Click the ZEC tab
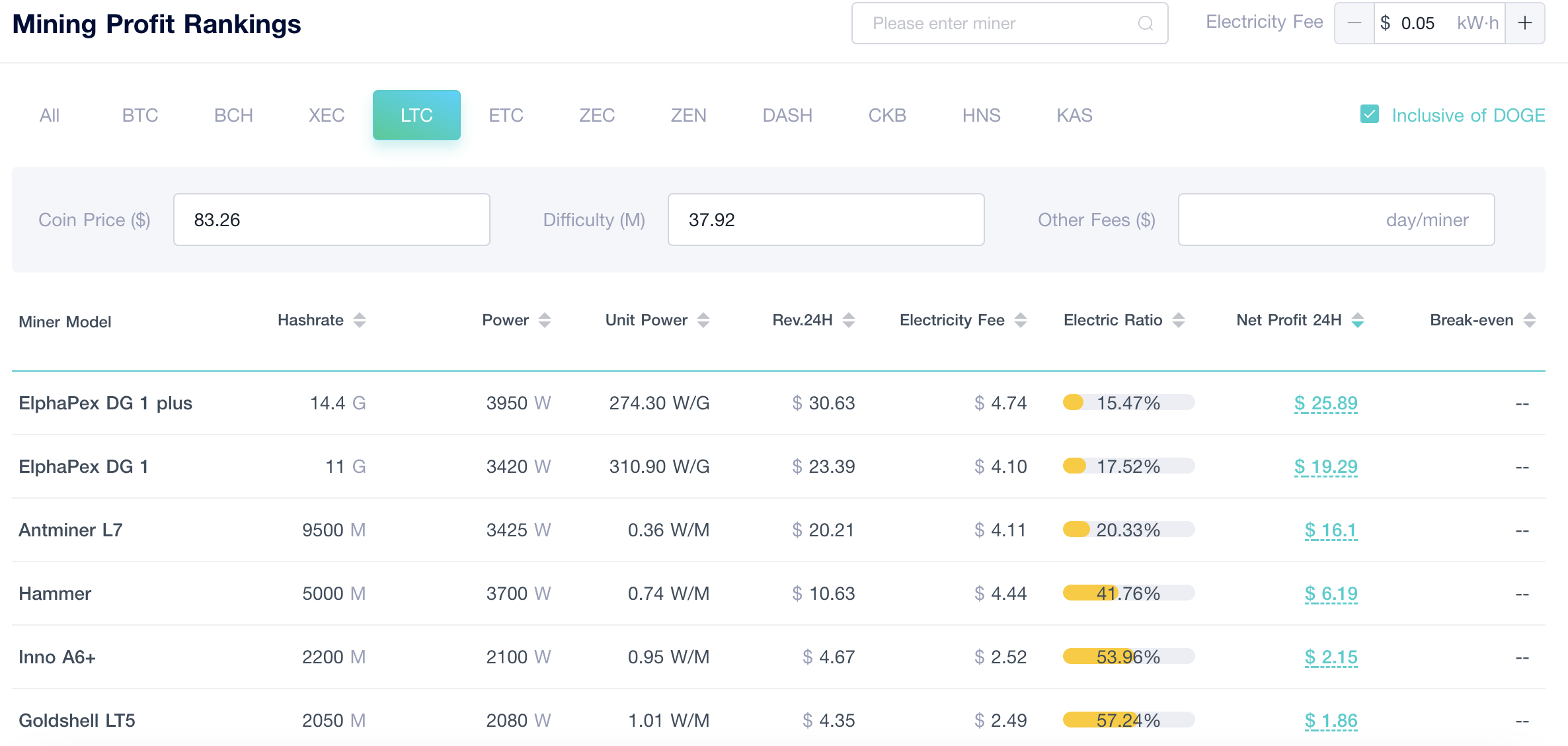This screenshot has width=1568, height=746. (x=596, y=114)
